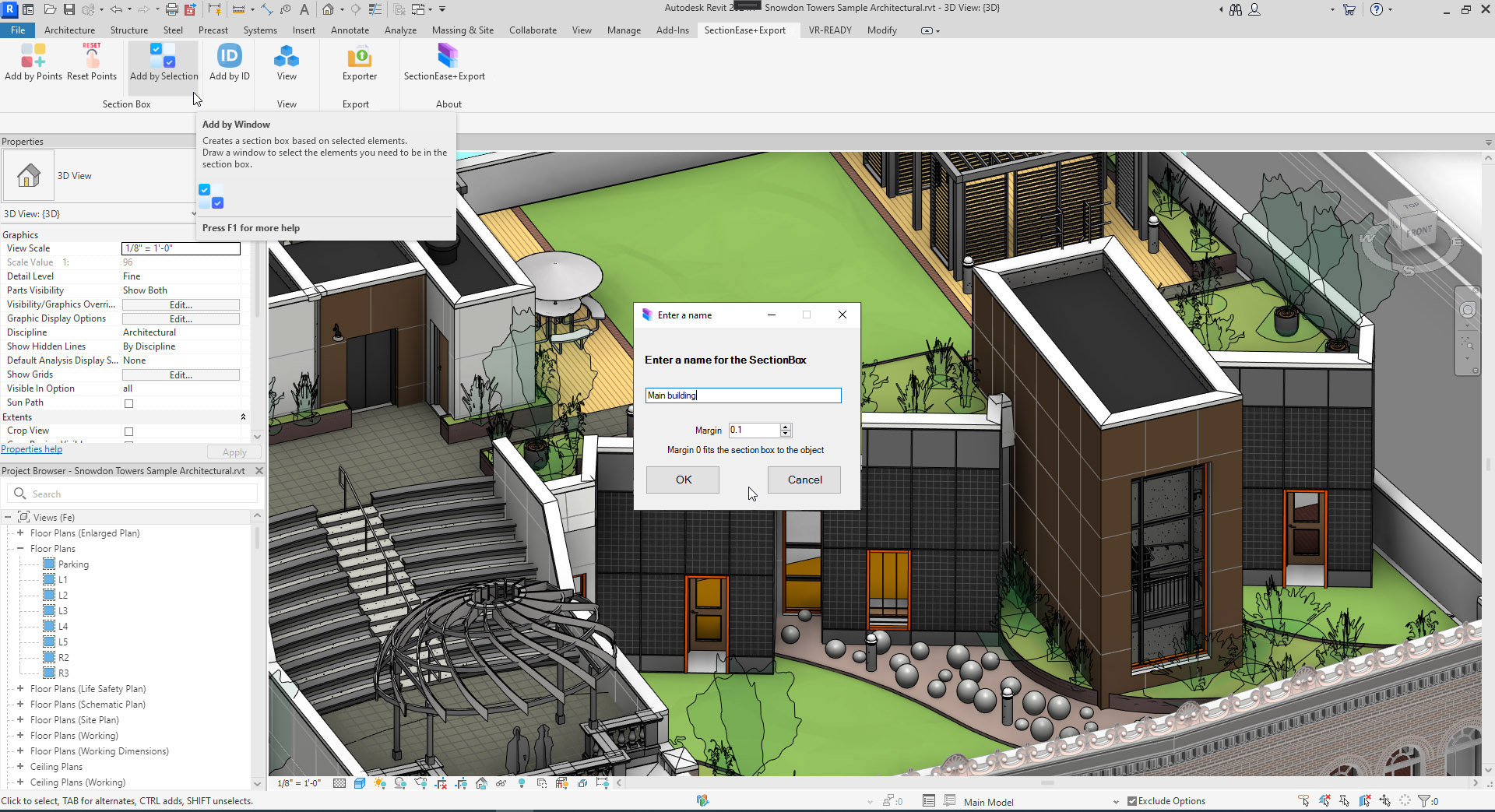
Task: Expand the Ceiling Plans tree node
Action: pyautogui.click(x=20, y=767)
